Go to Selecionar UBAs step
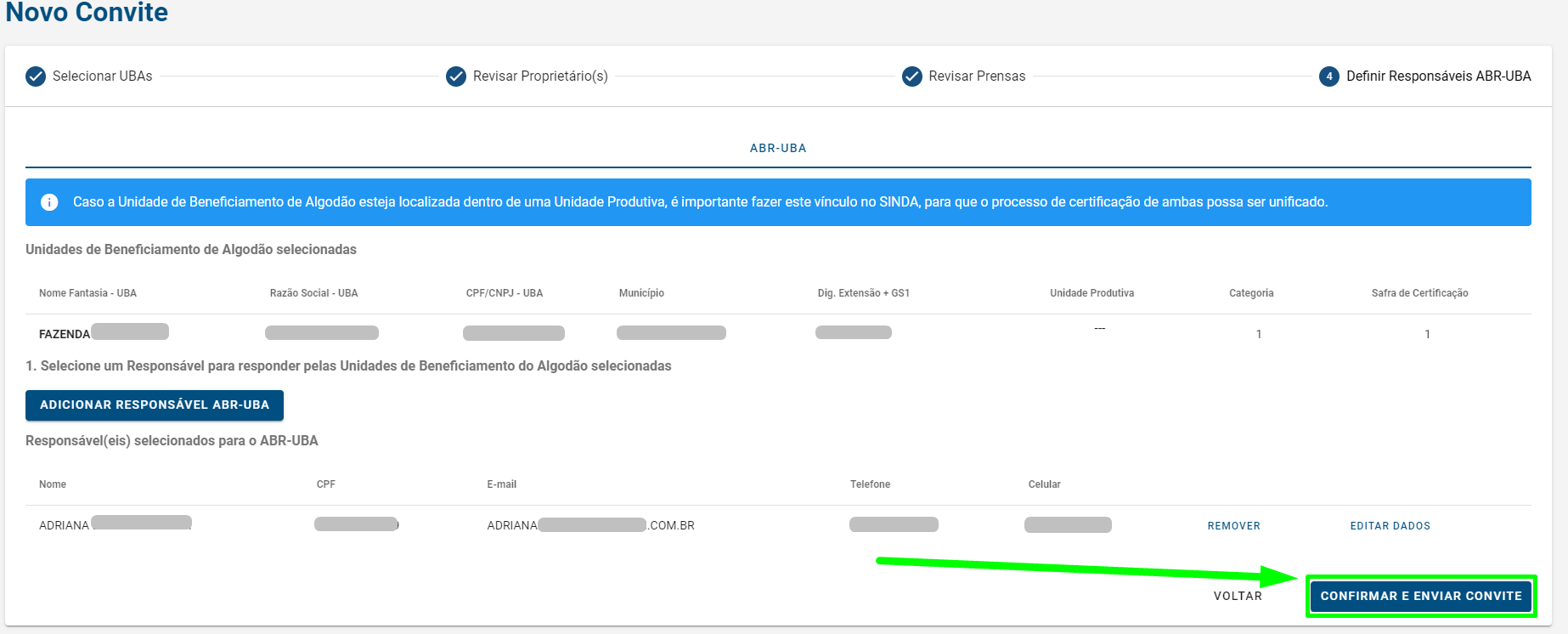The height and width of the screenshot is (634, 1568). [x=102, y=76]
